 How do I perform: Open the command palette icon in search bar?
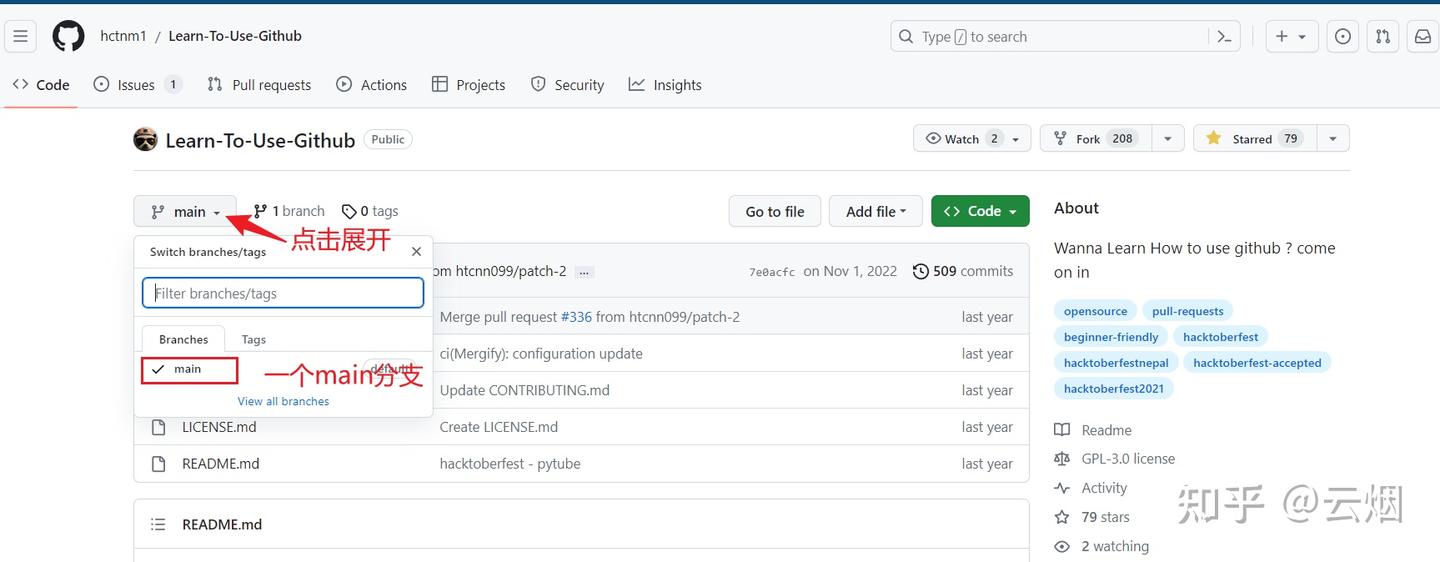click(1224, 36)
